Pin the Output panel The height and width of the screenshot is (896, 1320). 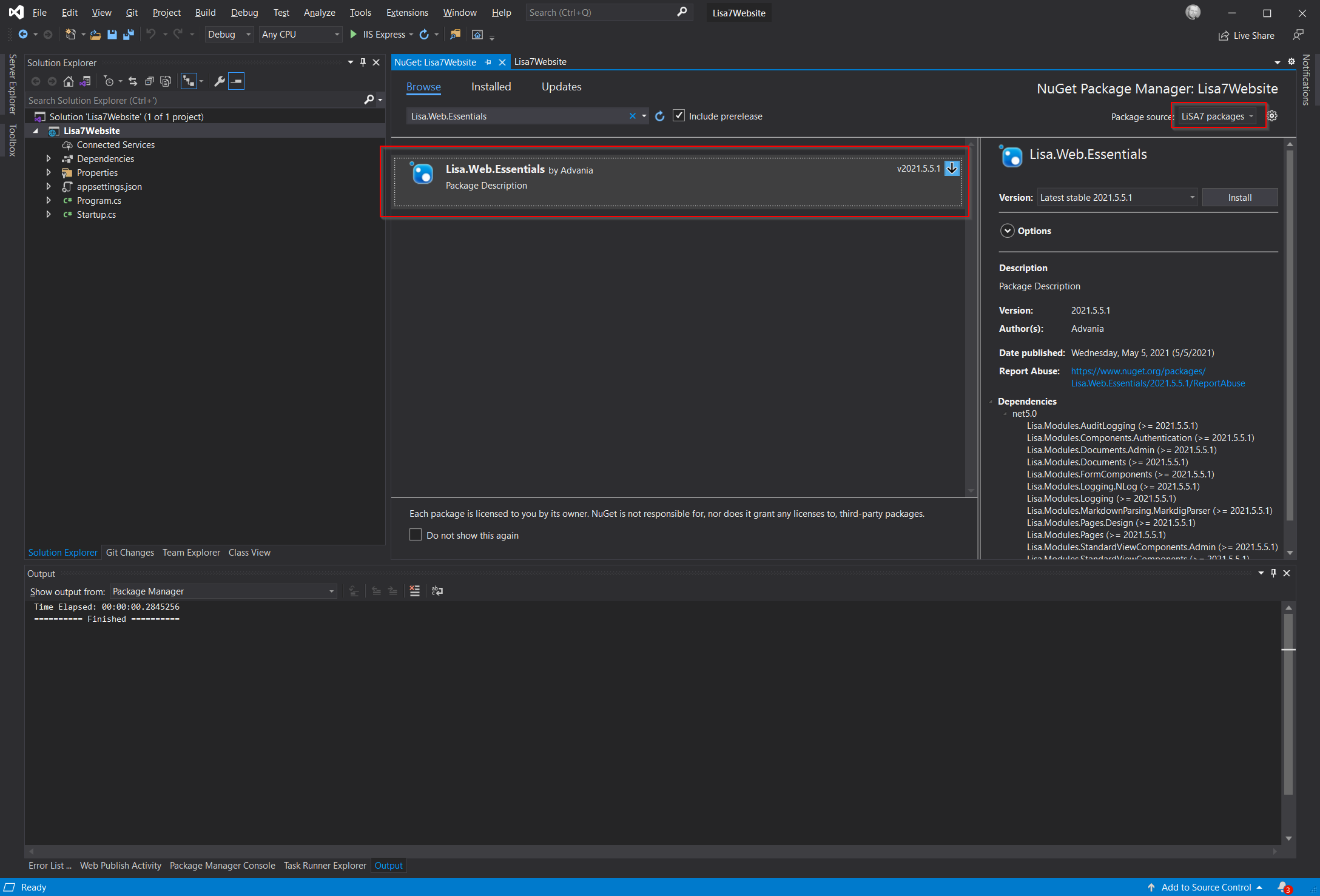point(1274,573)
